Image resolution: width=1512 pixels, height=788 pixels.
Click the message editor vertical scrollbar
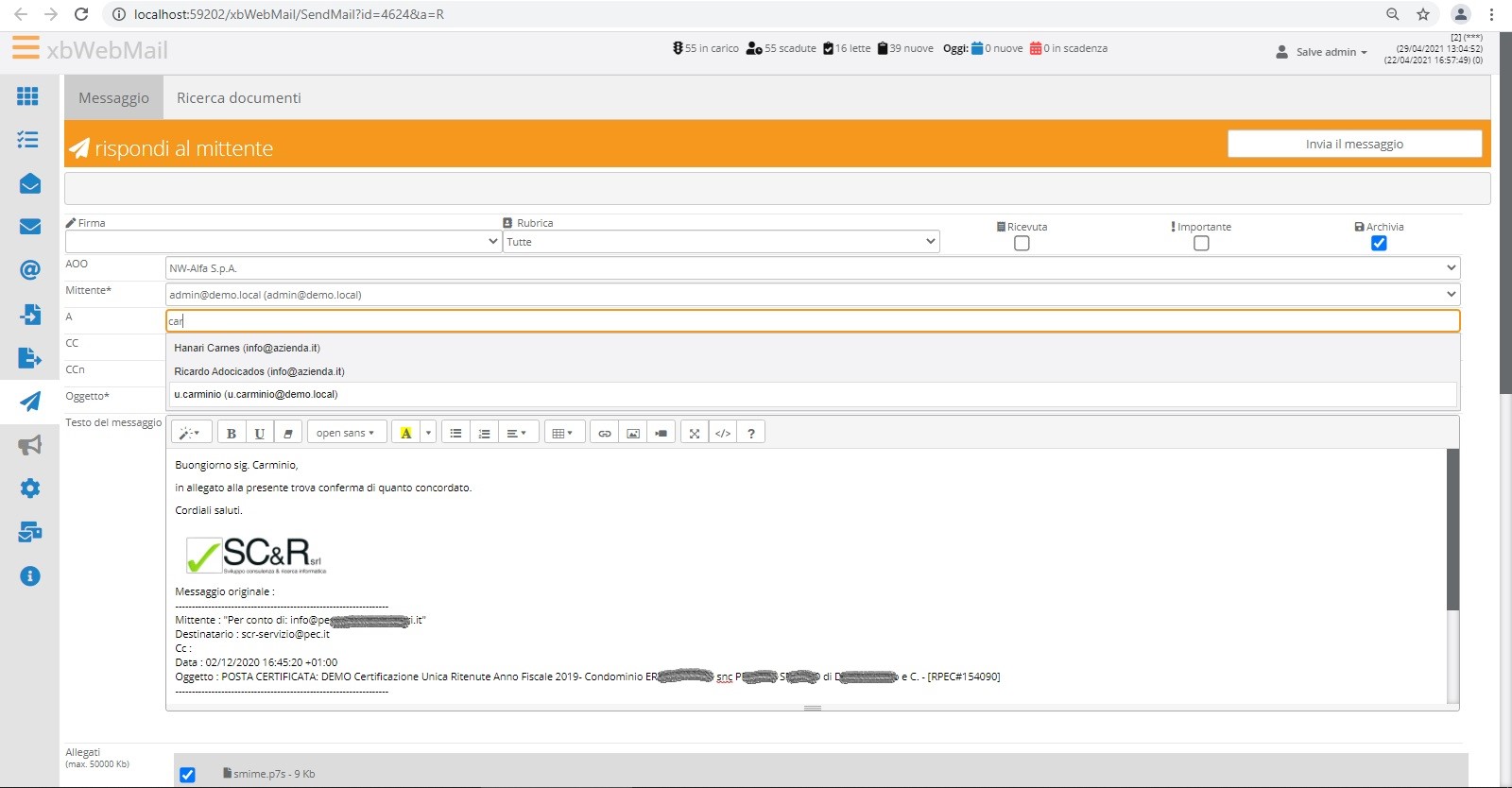(x=1453, y=529)
